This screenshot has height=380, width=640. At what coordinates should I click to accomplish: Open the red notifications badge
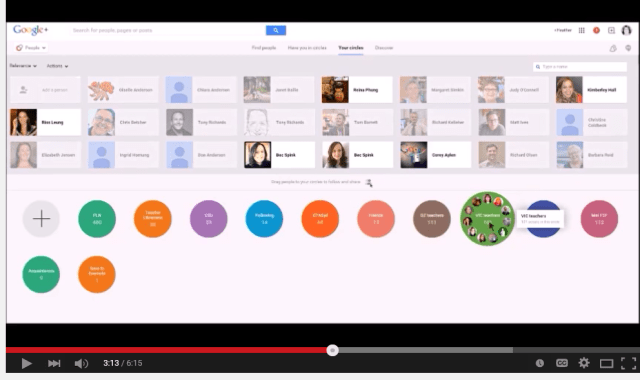tap(596, 30)
